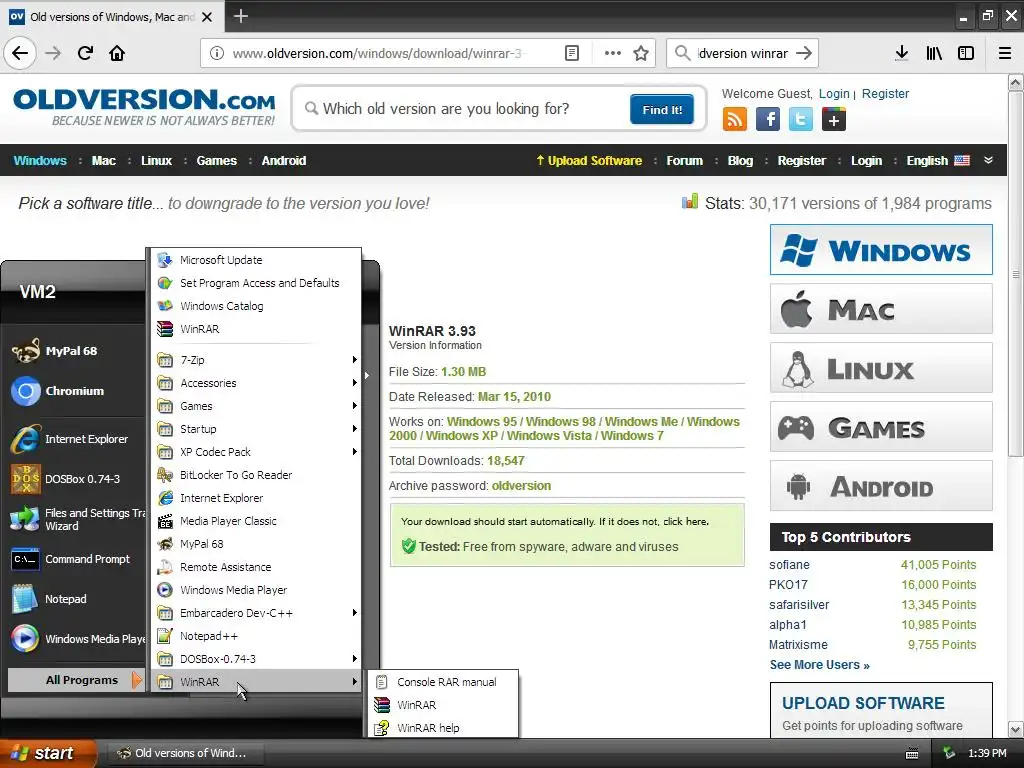The image size is (1024, 768).
Task: Launch WinRAR from the WinRAR submenu
Action: pos(443,705)
